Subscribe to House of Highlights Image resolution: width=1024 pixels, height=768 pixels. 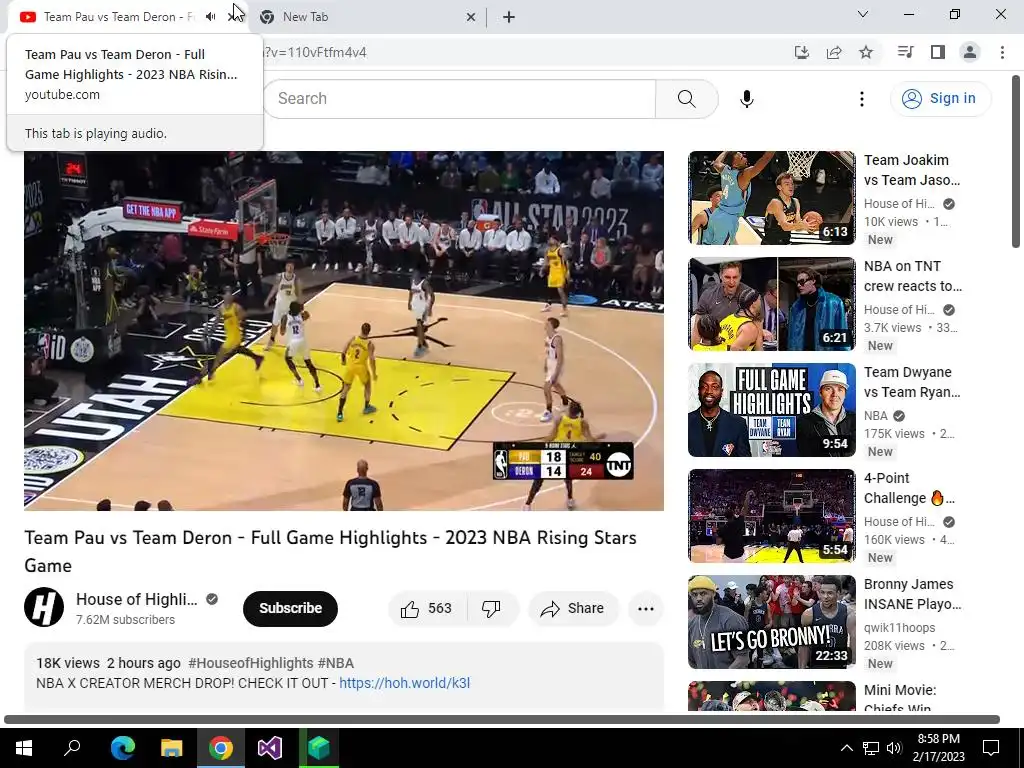[290, 608]
